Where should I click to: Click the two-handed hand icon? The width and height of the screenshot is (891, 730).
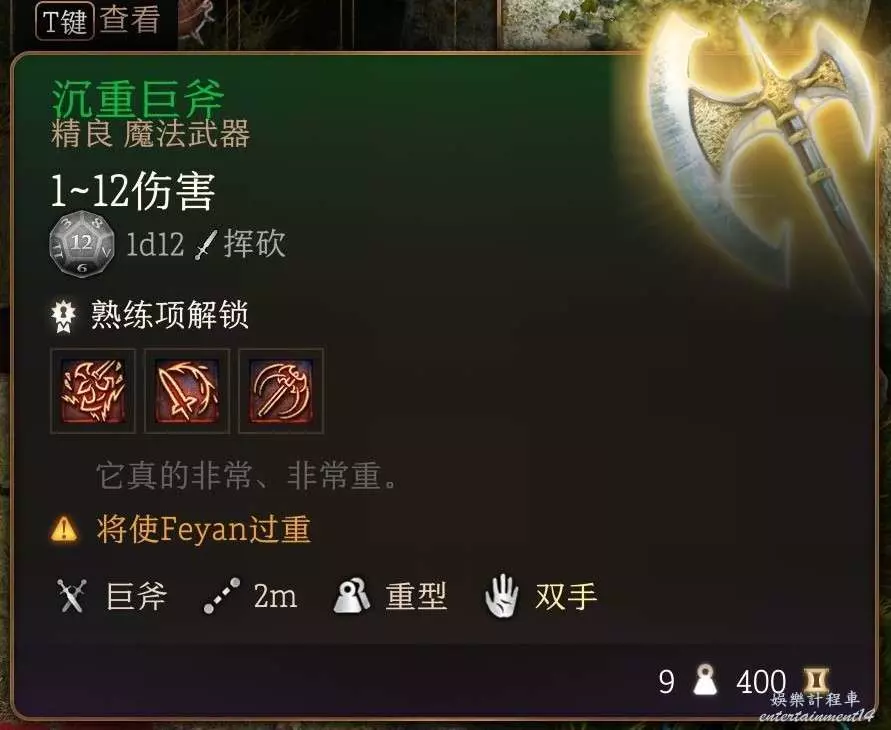pos(502,596)
